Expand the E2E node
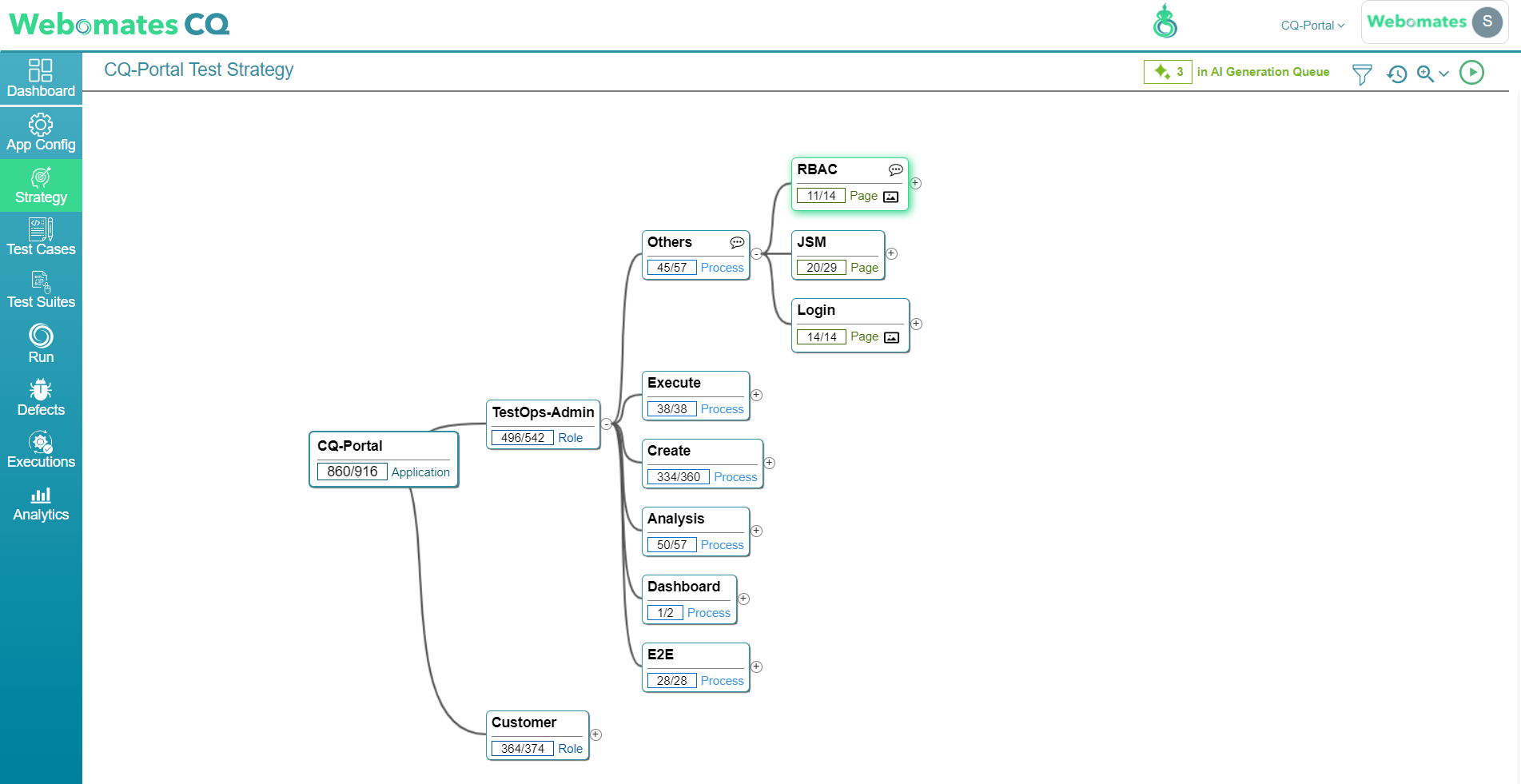The height and width of the screenshot is (784, 1521). click(x=757, y=667)
